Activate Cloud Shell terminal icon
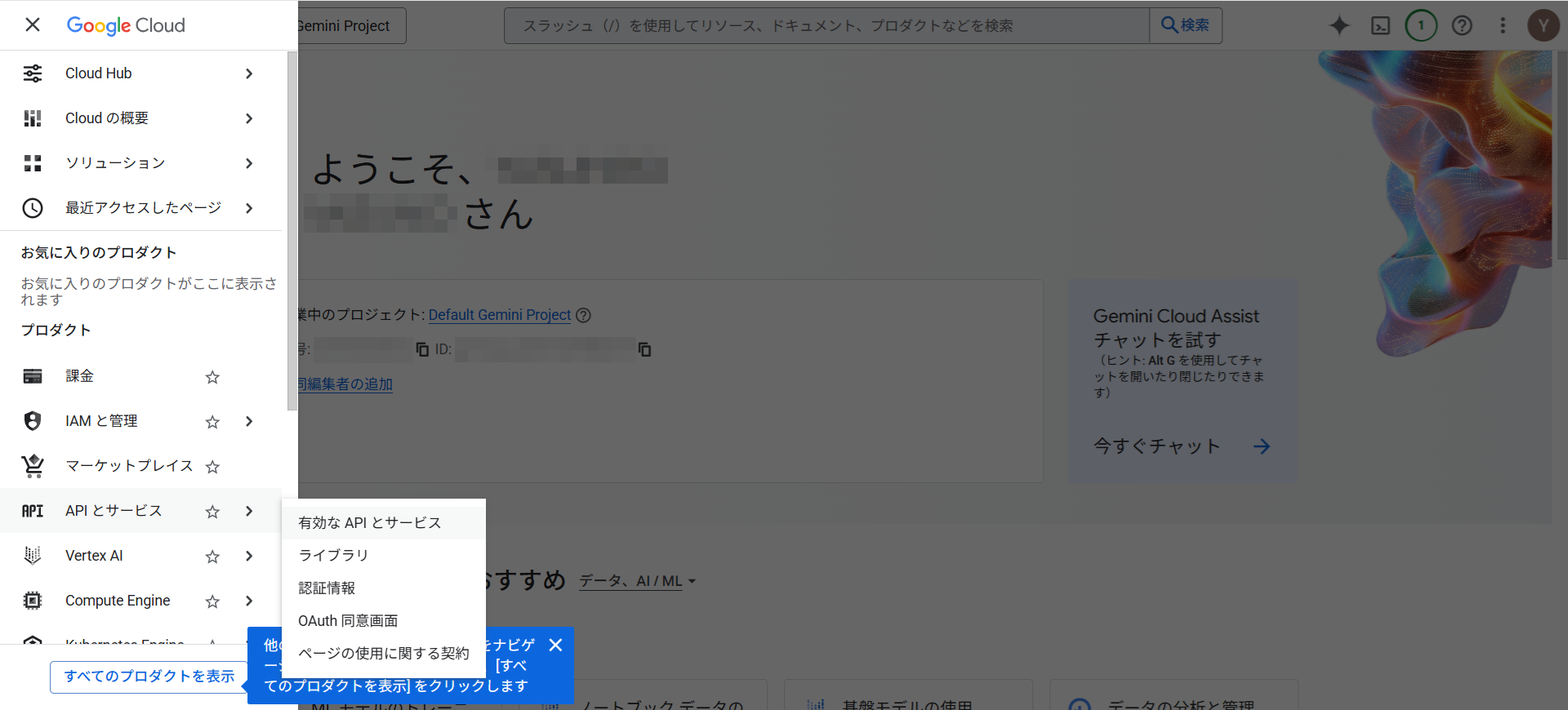 pyautogui.click(x=1380, y=26)
